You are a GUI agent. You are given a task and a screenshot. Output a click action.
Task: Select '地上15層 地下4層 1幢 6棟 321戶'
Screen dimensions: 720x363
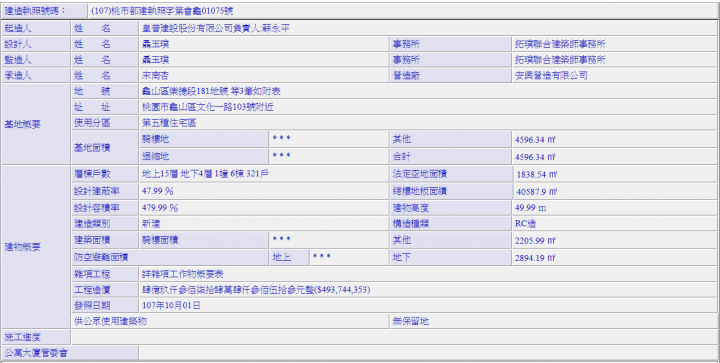205,174
